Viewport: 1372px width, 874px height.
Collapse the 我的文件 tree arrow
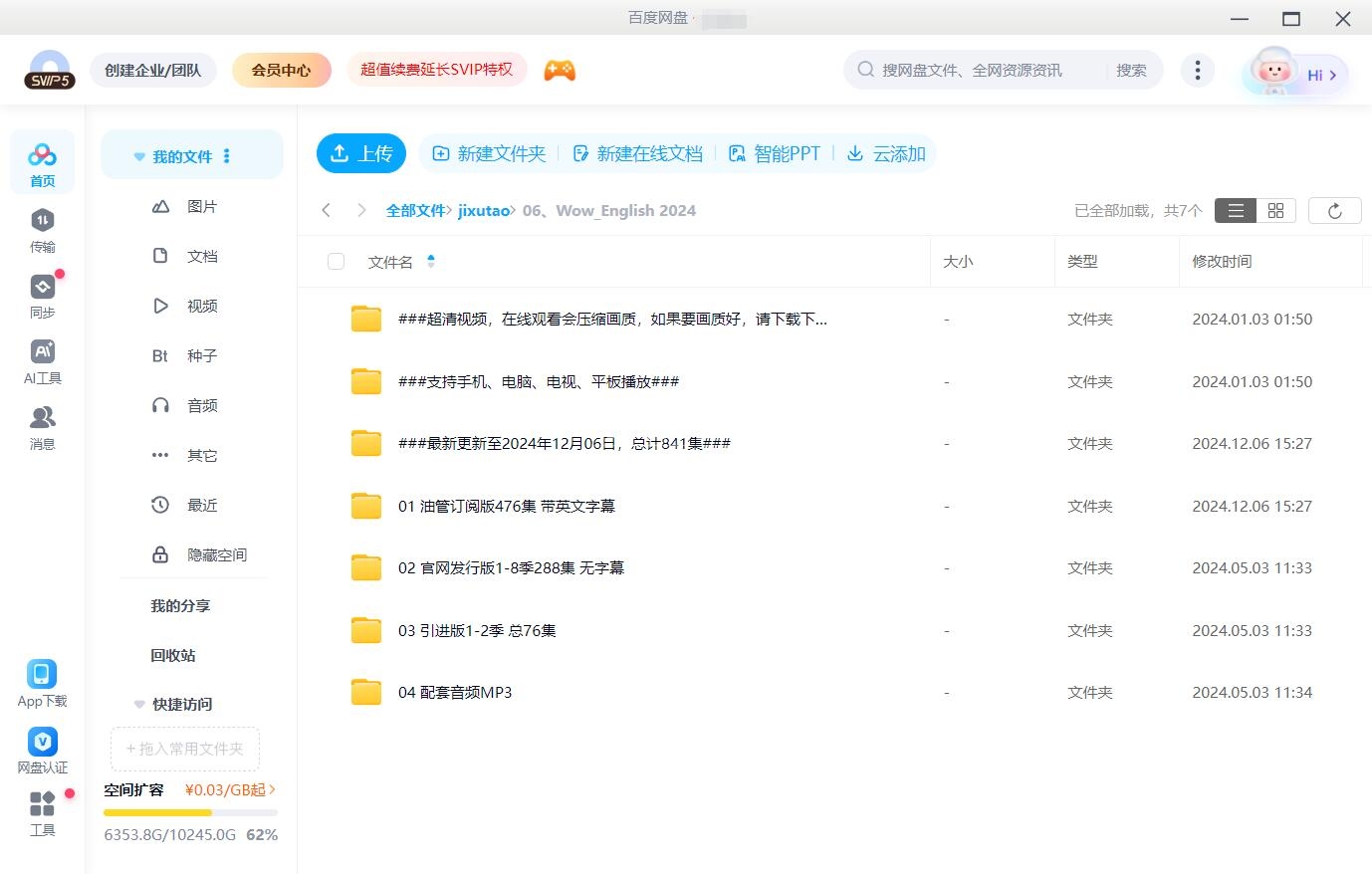[139, 157]
